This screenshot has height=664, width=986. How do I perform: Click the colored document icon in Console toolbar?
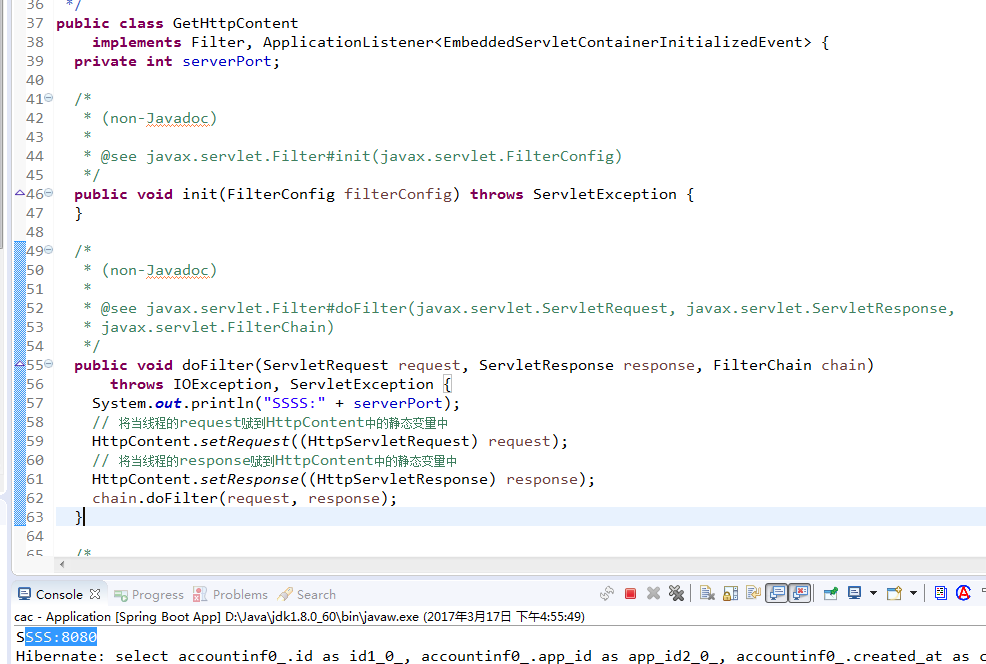pyautogui.click(x=941, y=593)
